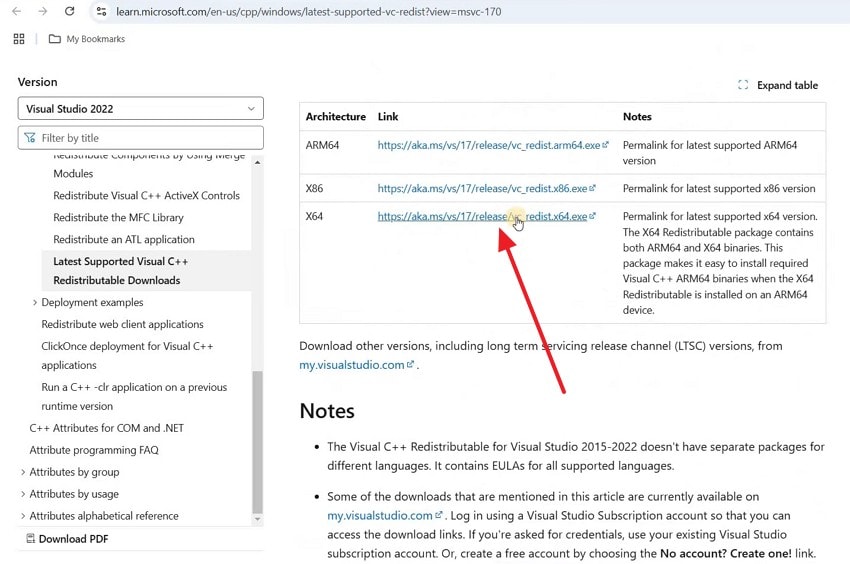Open the My Bookmarks folder
This screenshot has height=564, width=850.
click(x=87, y=39)
